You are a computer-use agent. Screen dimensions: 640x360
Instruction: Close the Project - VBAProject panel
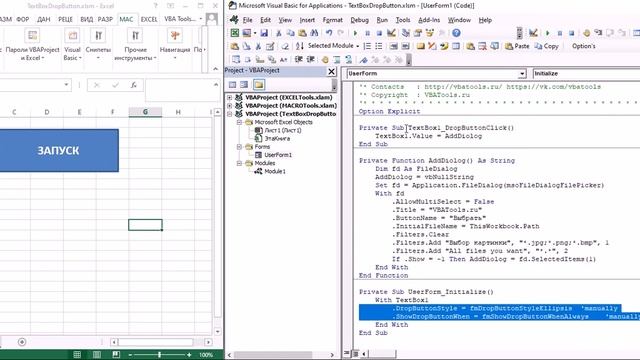click(x=331, y=71)
